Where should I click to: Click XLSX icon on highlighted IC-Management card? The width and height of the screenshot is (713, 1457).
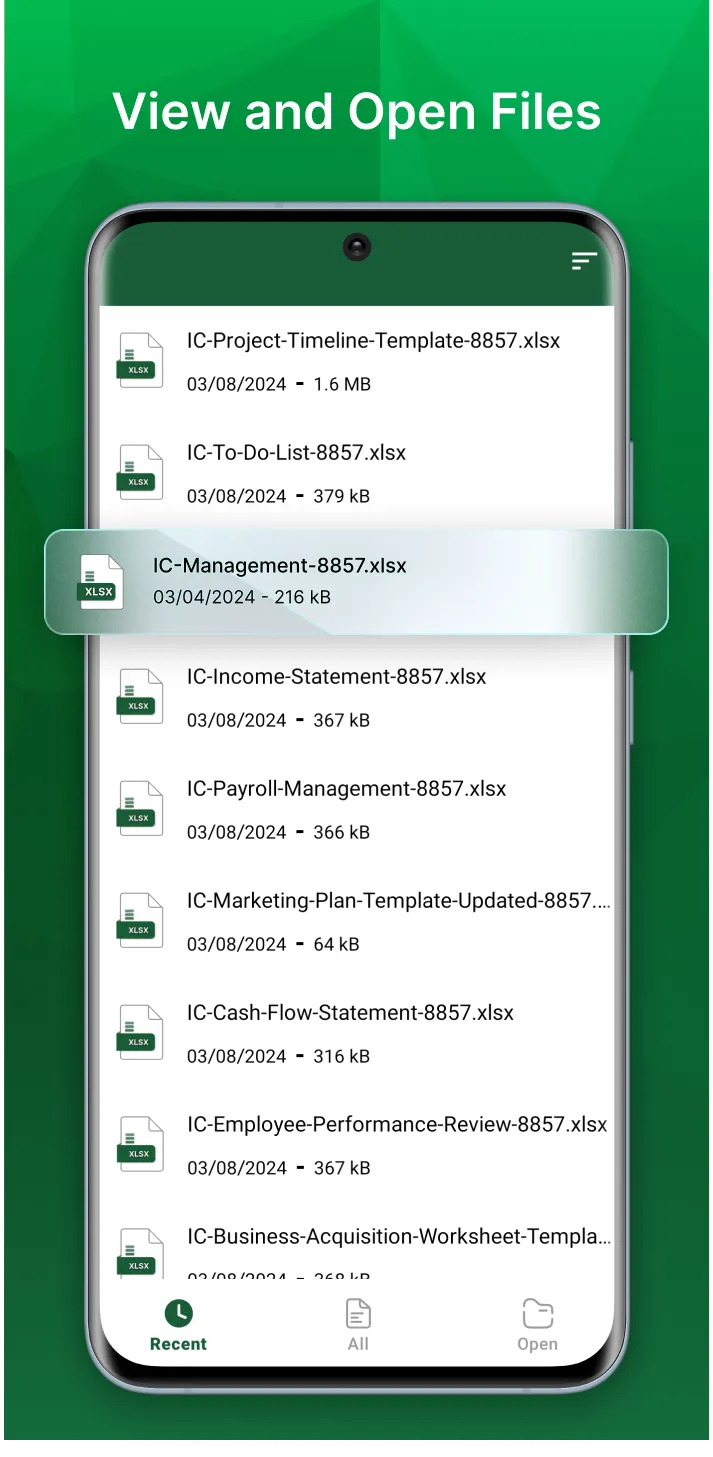click(x=100, y=581)
